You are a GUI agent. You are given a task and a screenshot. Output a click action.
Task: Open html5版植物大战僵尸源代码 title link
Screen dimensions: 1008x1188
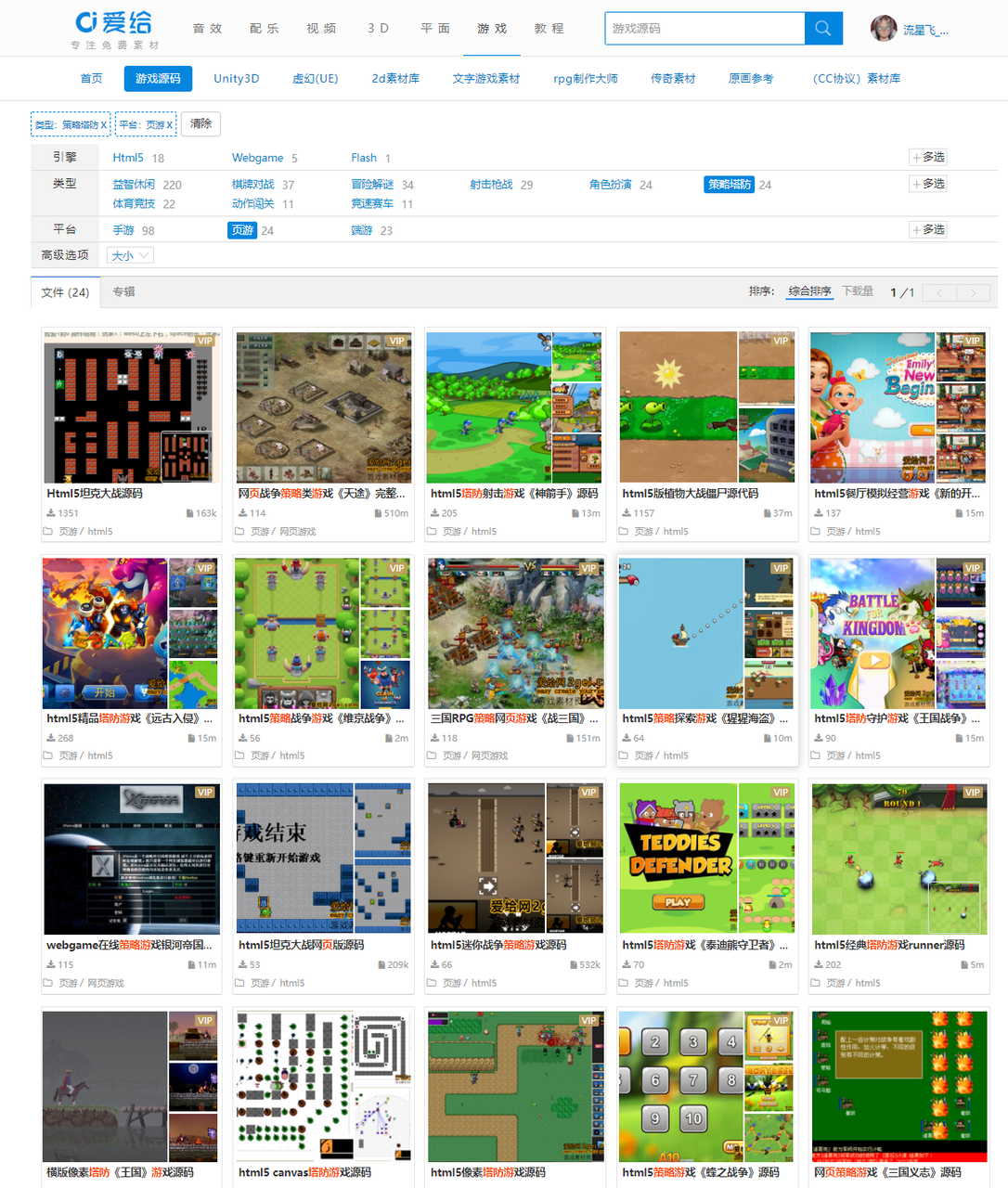point(691,494)
